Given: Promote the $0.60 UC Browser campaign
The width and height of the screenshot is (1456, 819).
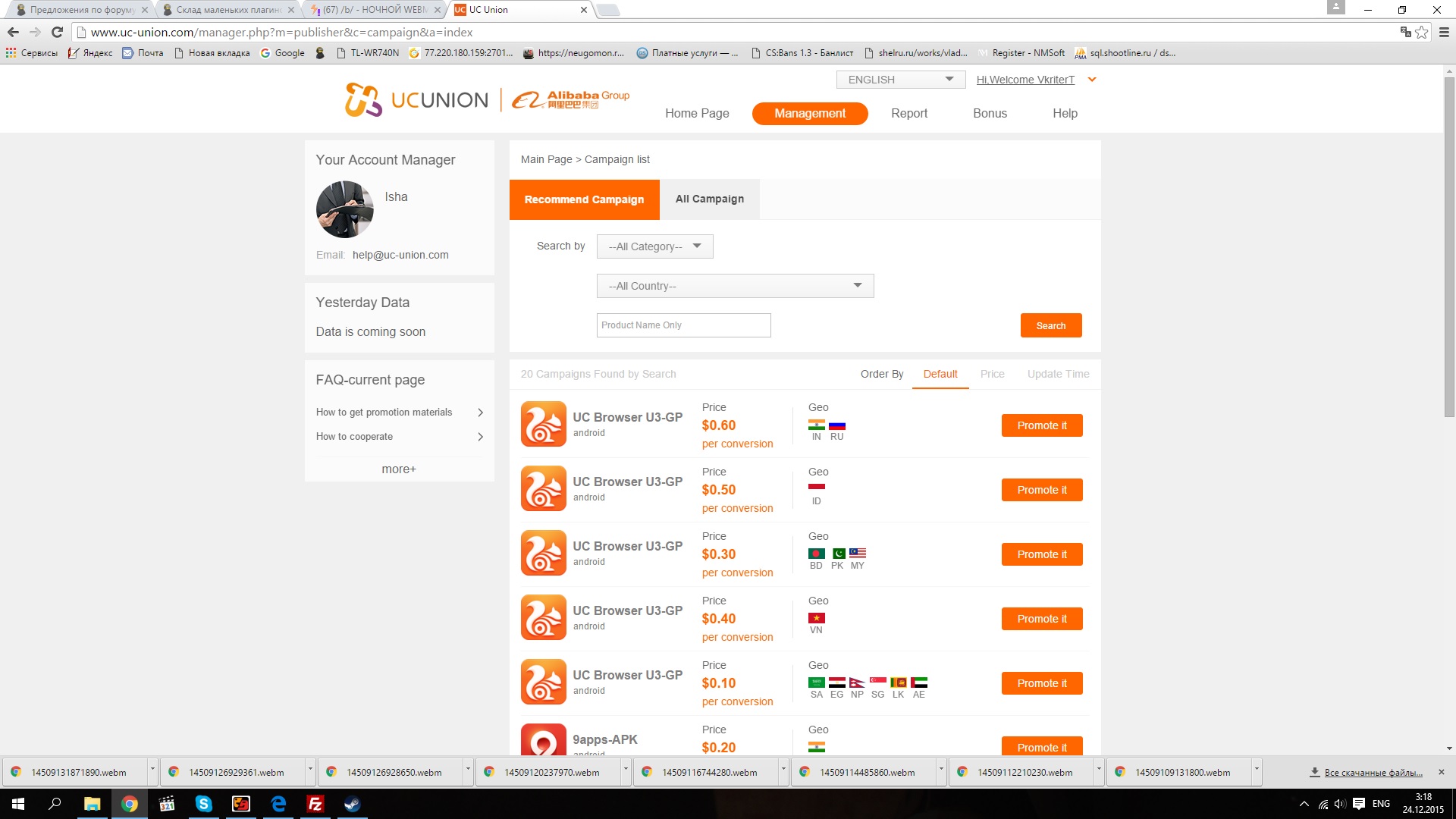Looking at the screenshot, I should 1042,425.
